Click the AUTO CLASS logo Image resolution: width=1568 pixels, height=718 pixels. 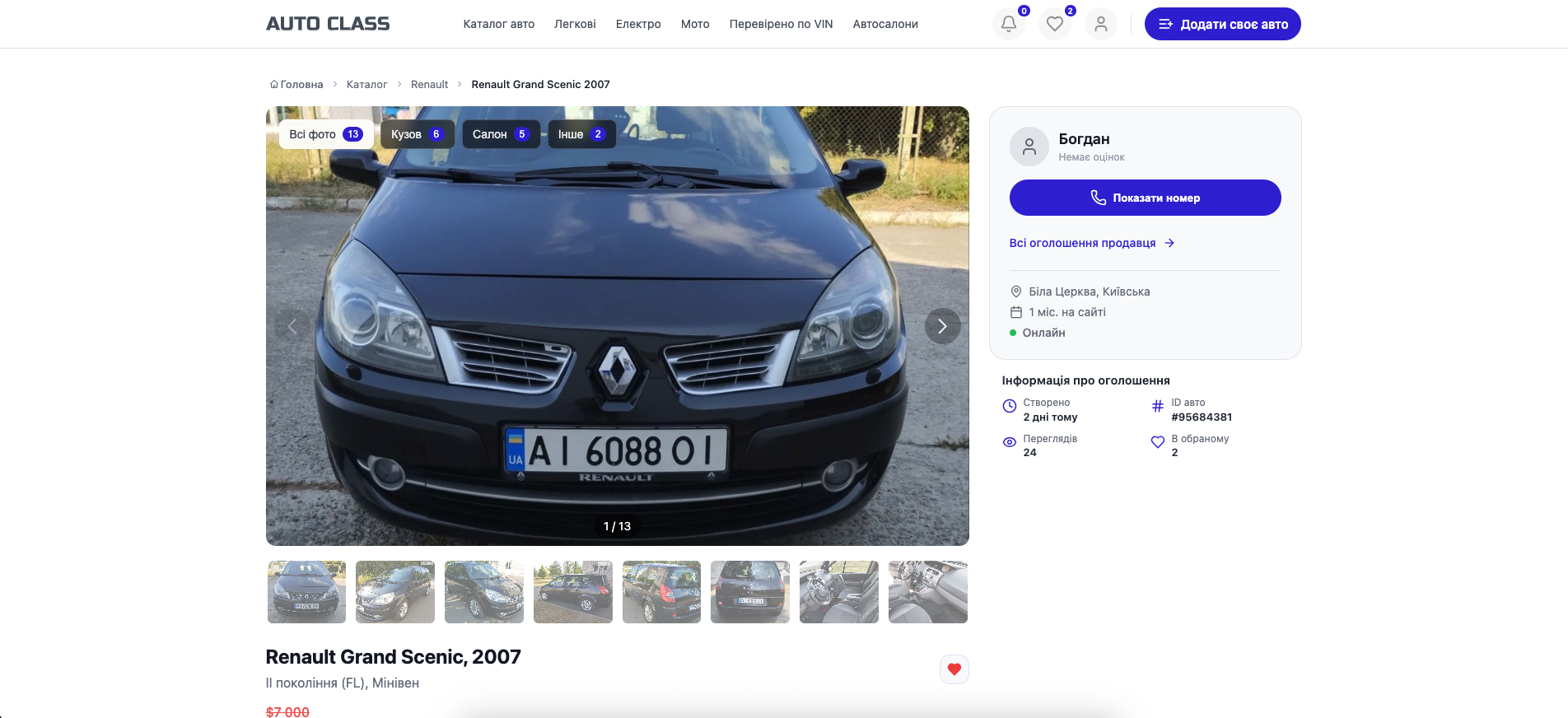pyautogui.click(x=328, y=24)
